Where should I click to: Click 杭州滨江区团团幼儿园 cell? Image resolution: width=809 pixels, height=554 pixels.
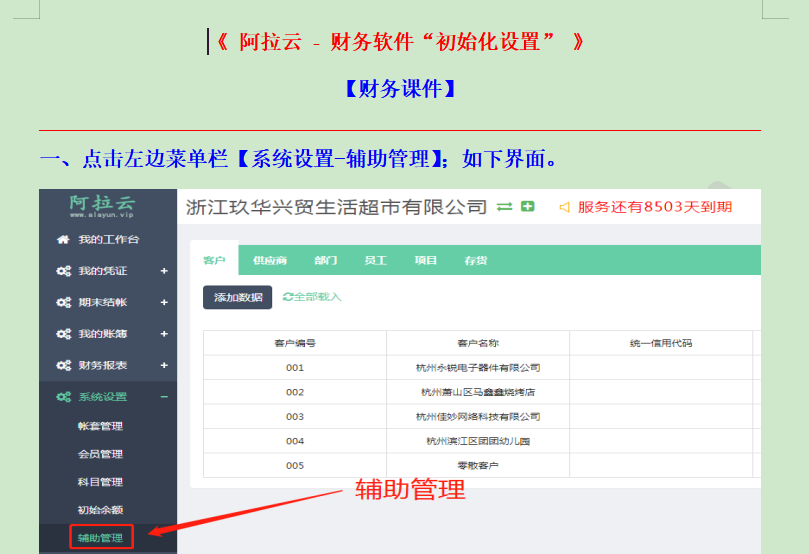click(478, 441)
